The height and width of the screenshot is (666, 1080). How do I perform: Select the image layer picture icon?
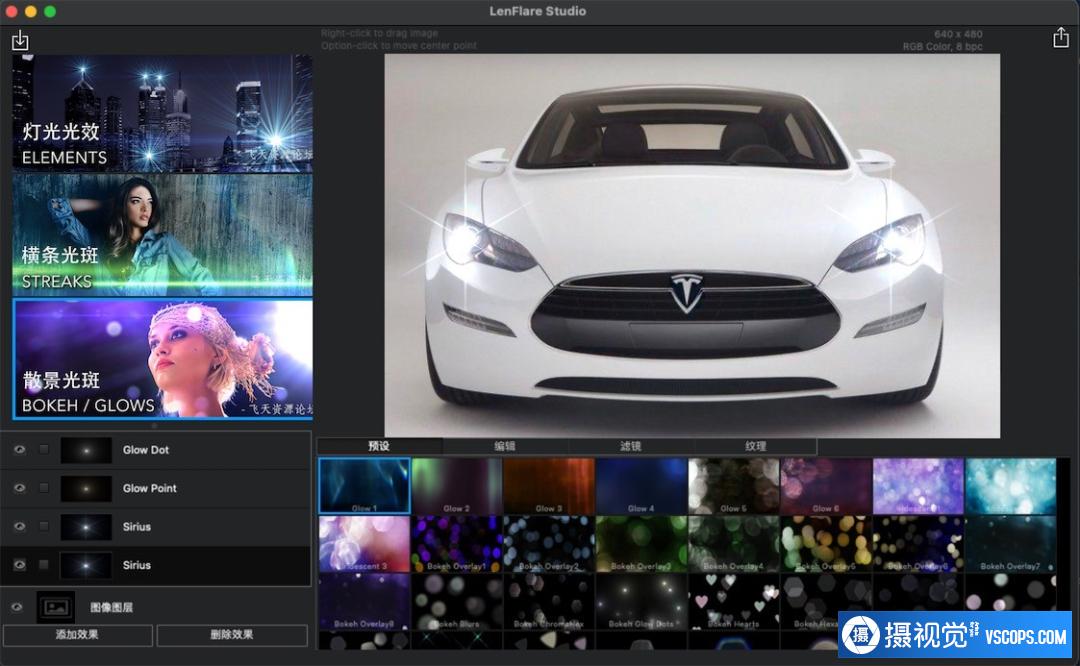tap(56, 607)
